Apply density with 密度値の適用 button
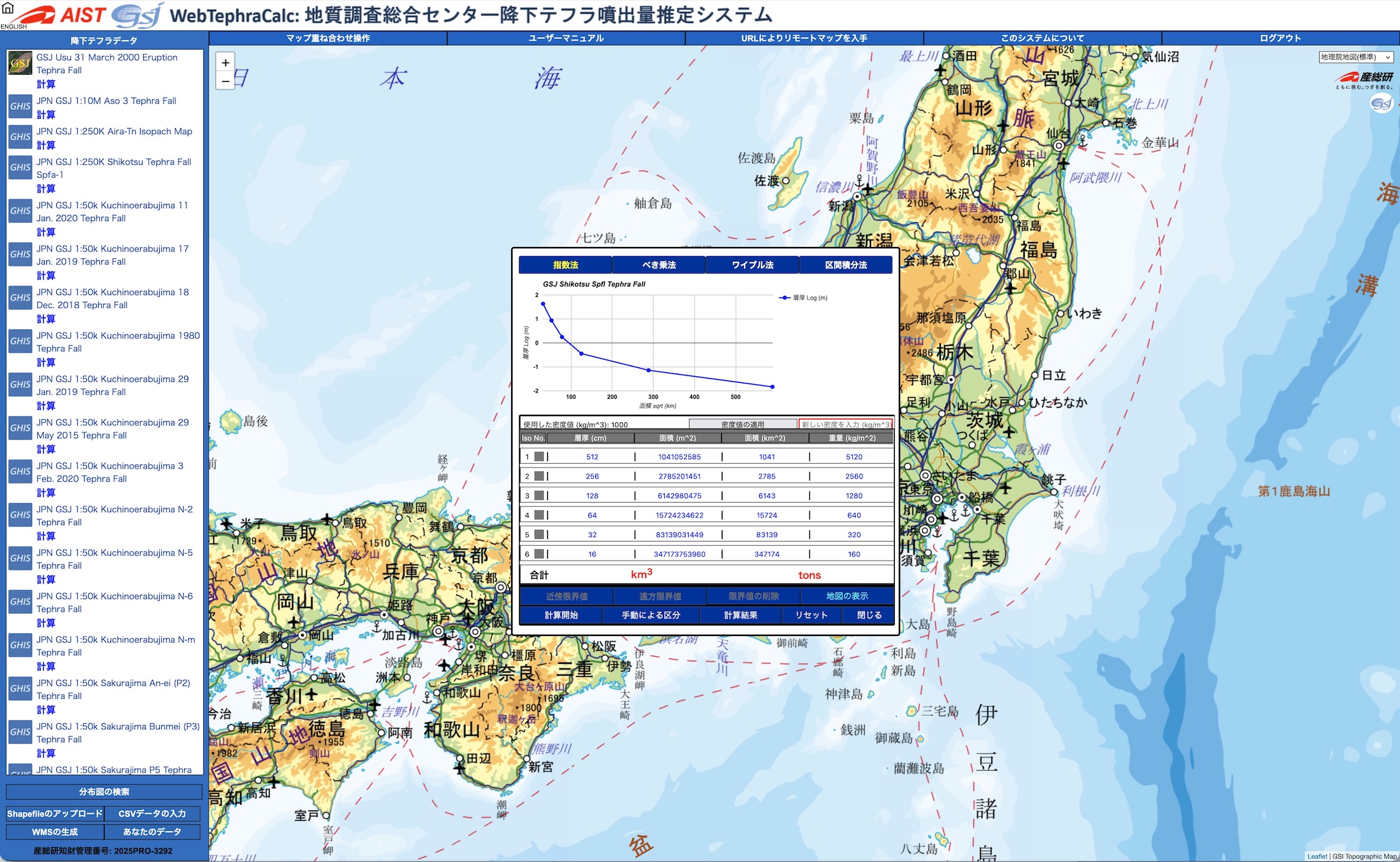This screenshot has height=862, width=1400. pyautogui.click(x=743, y=424)
